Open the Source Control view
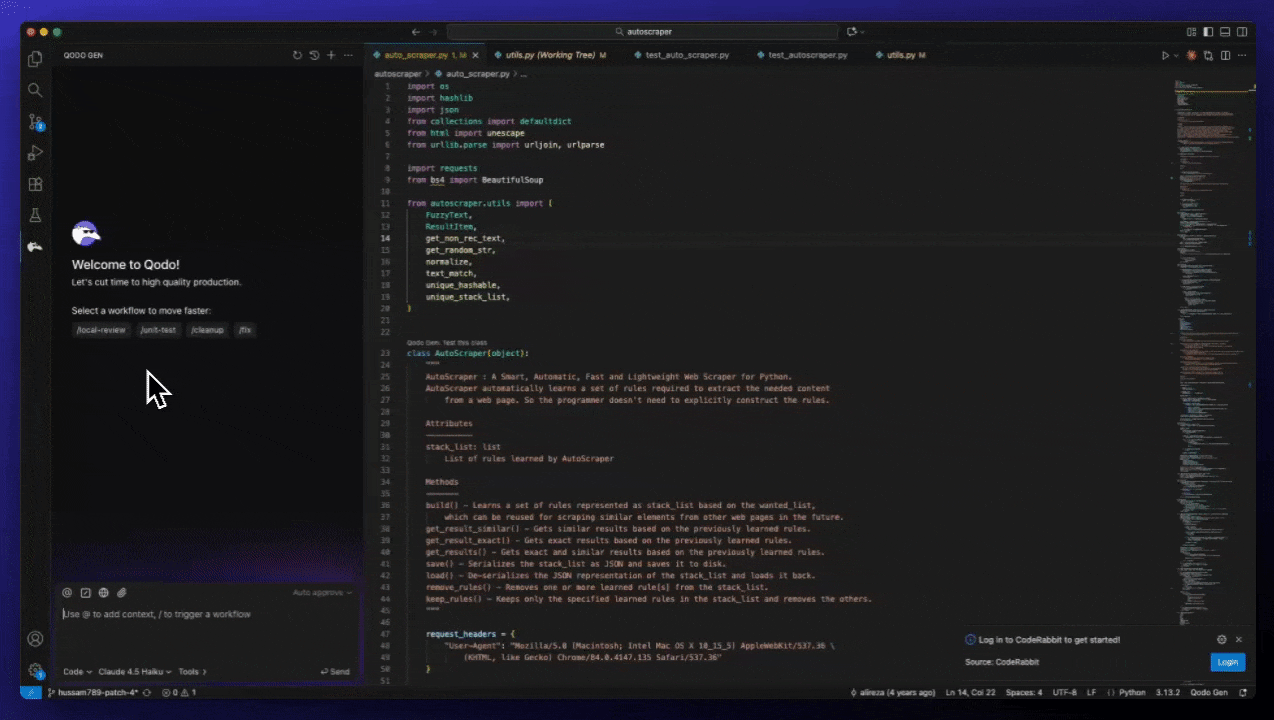Screen dimensions: 1274x720 coord(35,122)
